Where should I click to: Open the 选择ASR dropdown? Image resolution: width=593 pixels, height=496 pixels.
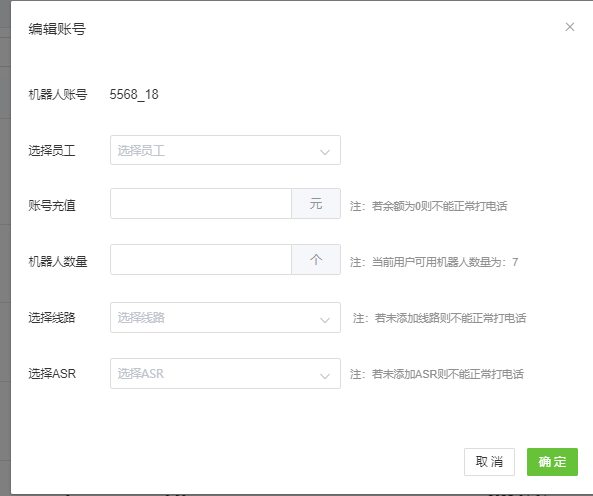(x=225, y=374)
